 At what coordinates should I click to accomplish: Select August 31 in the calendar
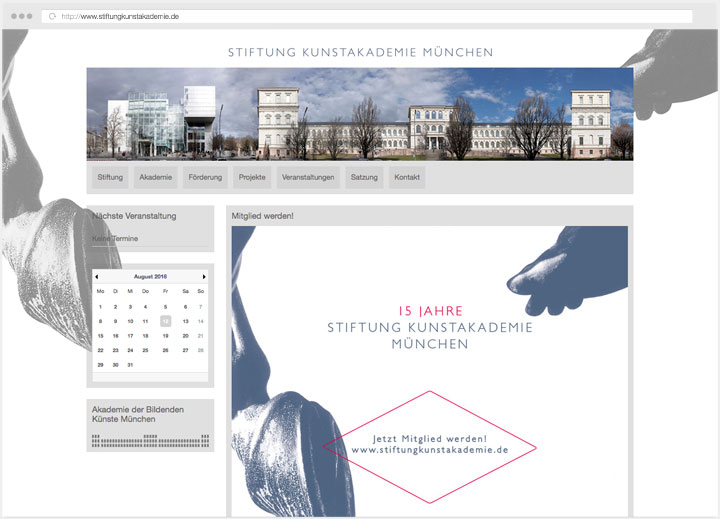(x=130, y=365)
